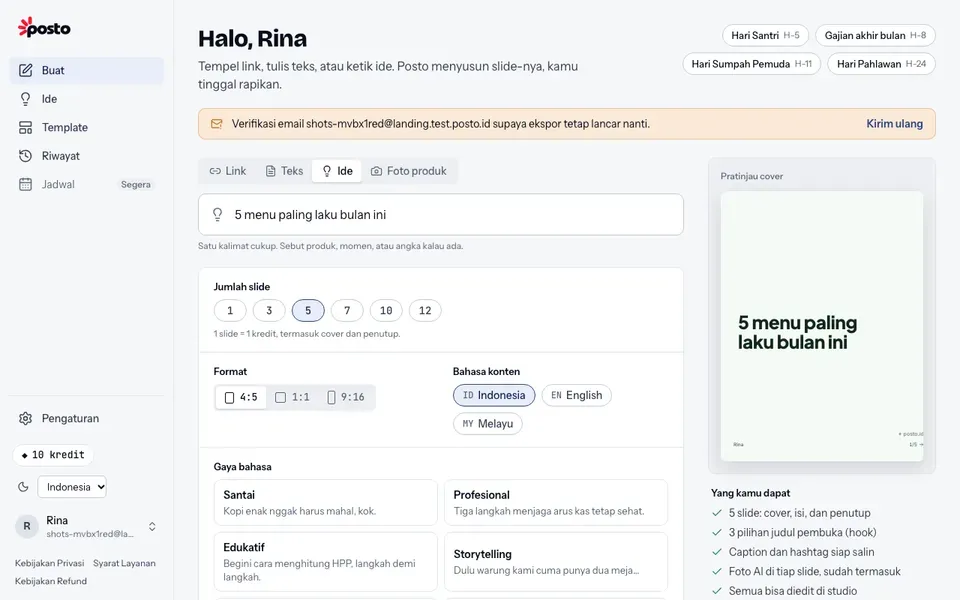Viewport: 960px width, 600px height.
Task: Select Melayu content language
Action: (x=487, y=424)
